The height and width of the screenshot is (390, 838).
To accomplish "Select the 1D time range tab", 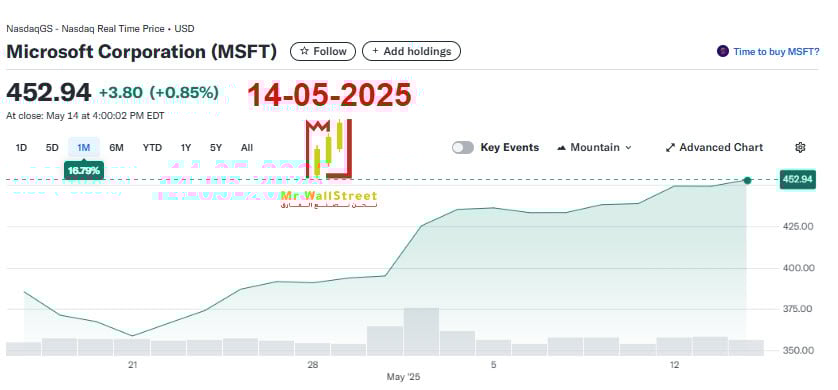I will [x=21, y=148].
